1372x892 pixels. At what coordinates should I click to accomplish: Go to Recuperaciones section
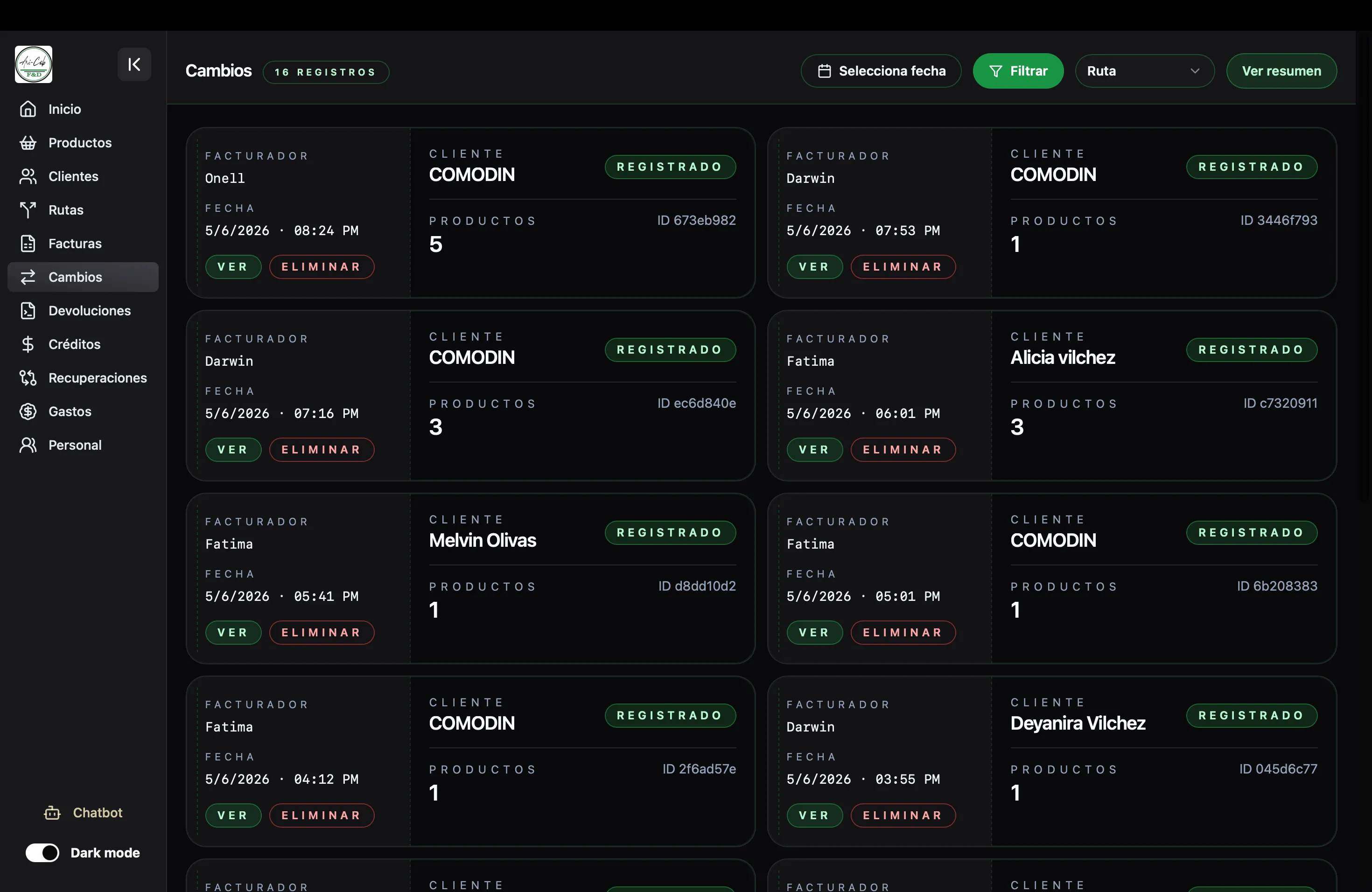click(83, 378)
